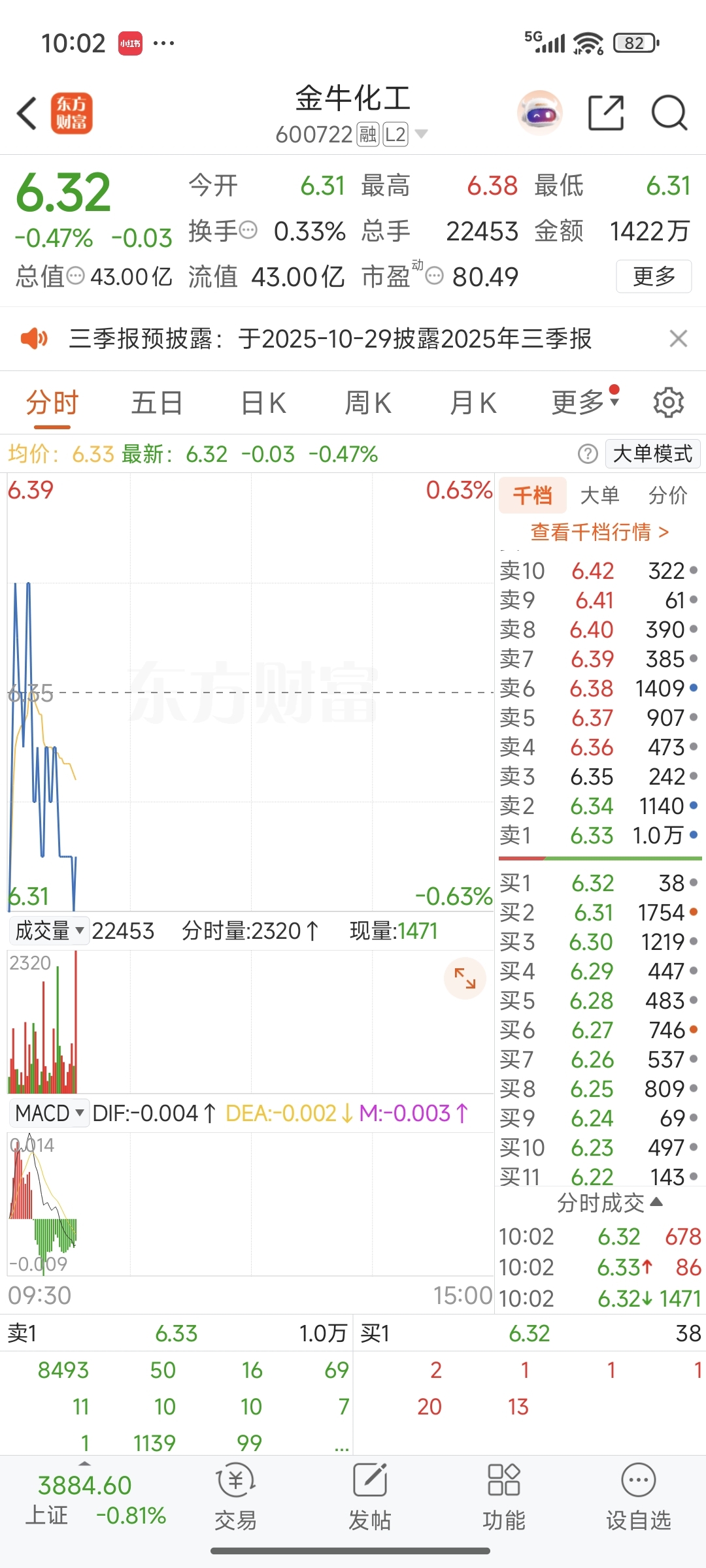
Task: Tap the sell queue order 1139
Action: click(x=154, y=1443)
